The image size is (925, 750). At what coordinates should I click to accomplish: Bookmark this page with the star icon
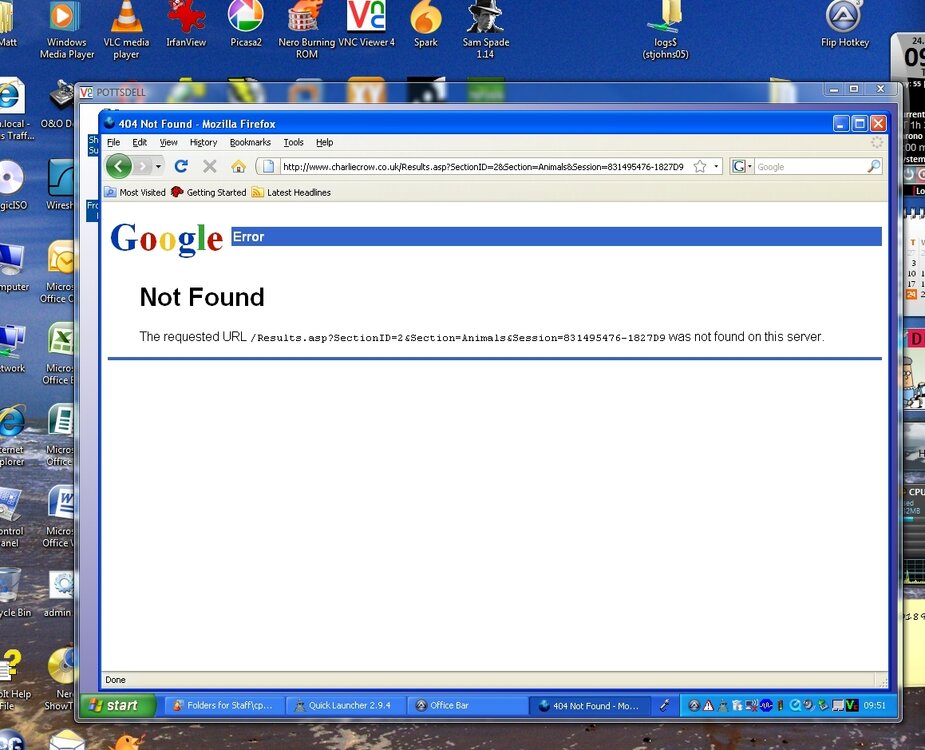(700, 166)
